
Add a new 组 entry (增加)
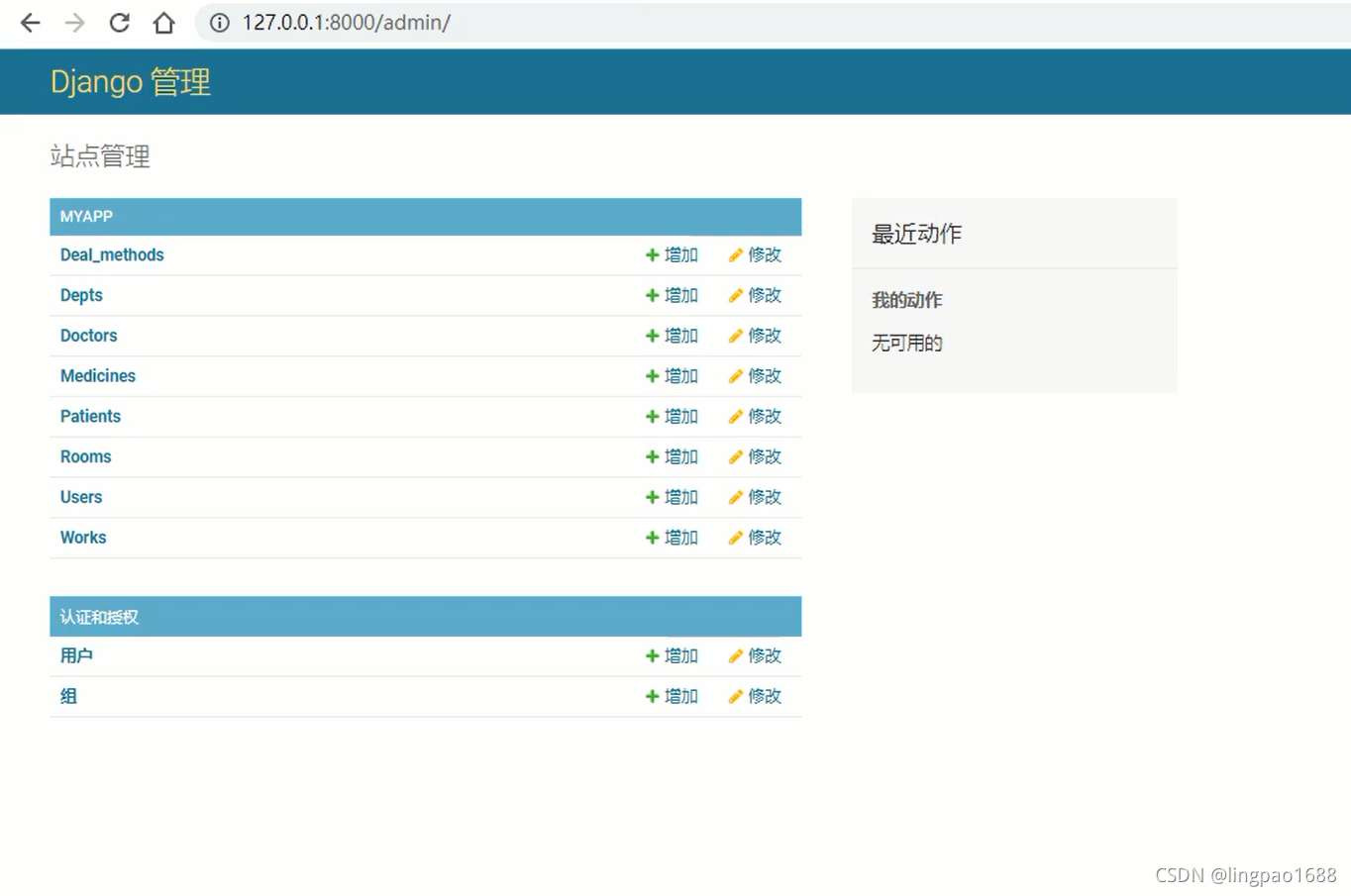pyautogui.click(x=672, y=697)
